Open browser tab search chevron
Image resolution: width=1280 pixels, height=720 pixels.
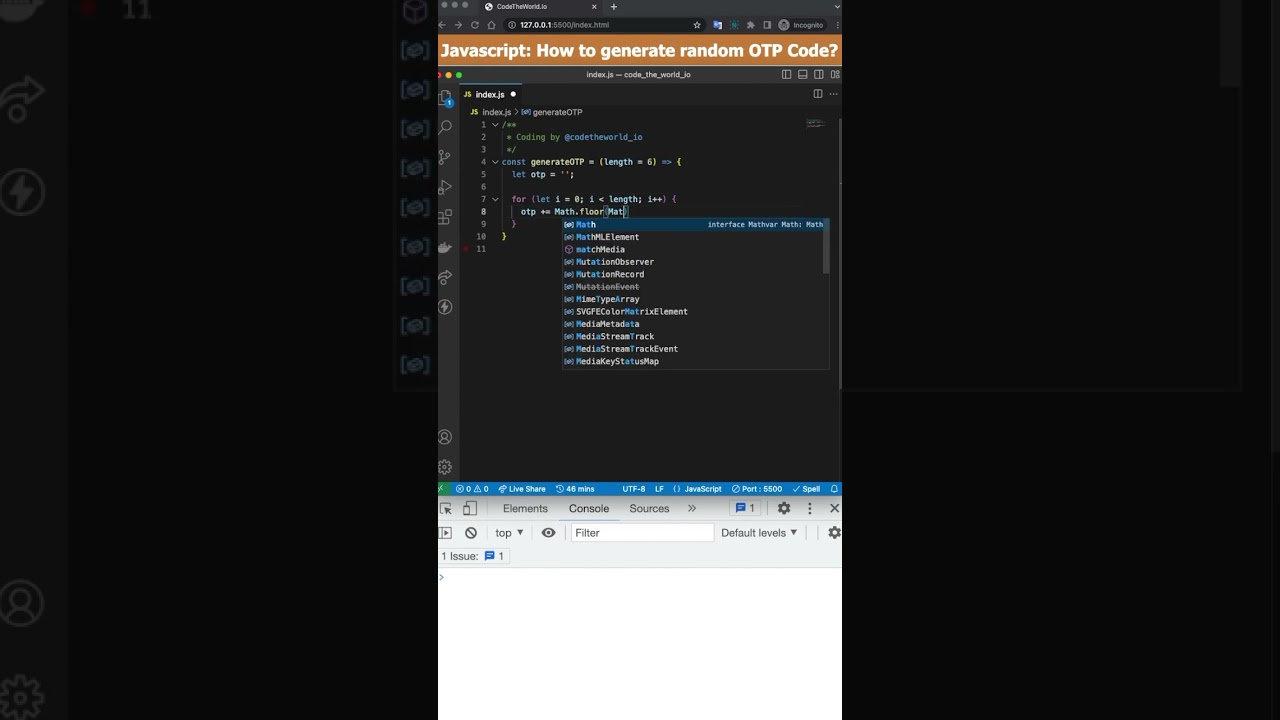pyautogui.click(x=836, y=6)
